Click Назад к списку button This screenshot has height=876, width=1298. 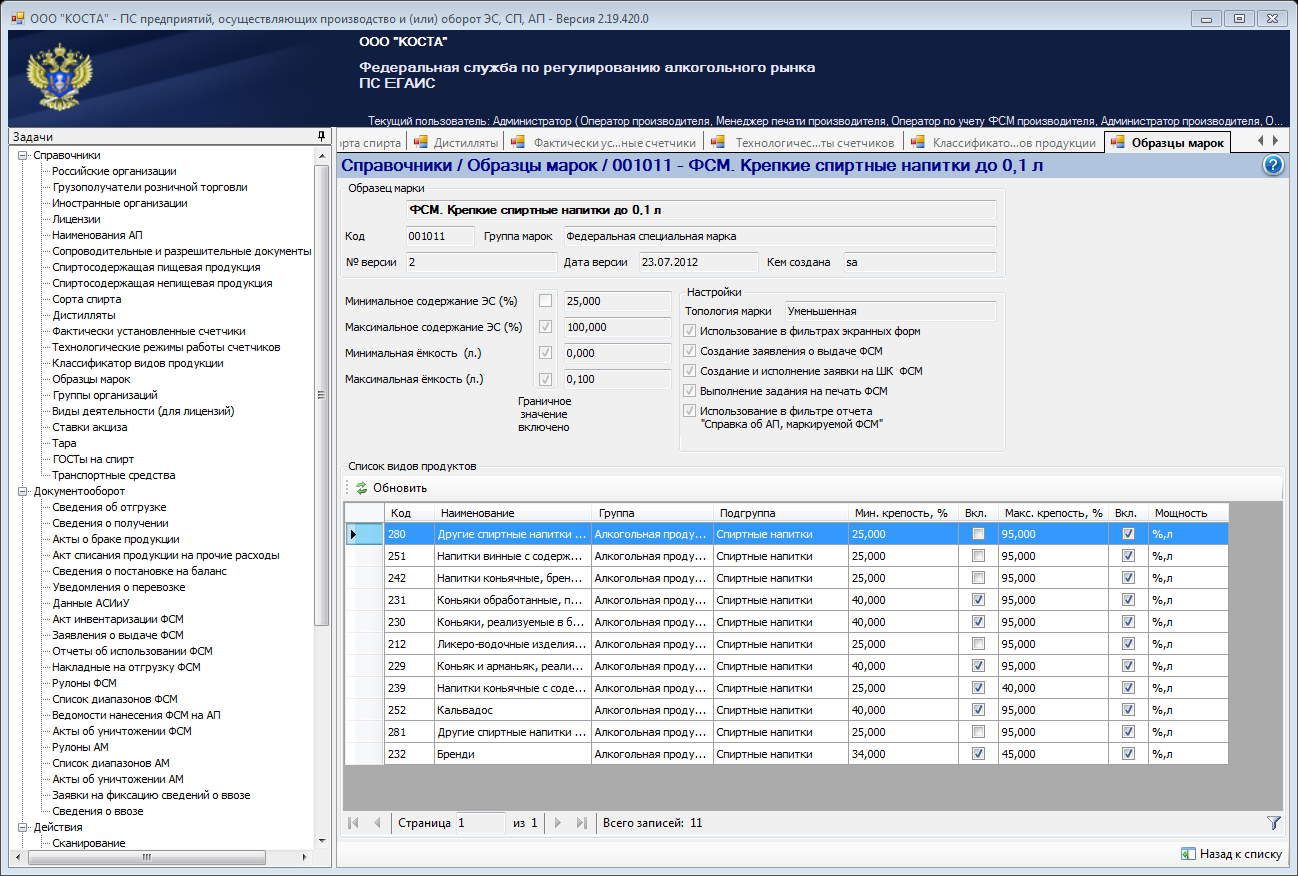[x=1231, y=854]
